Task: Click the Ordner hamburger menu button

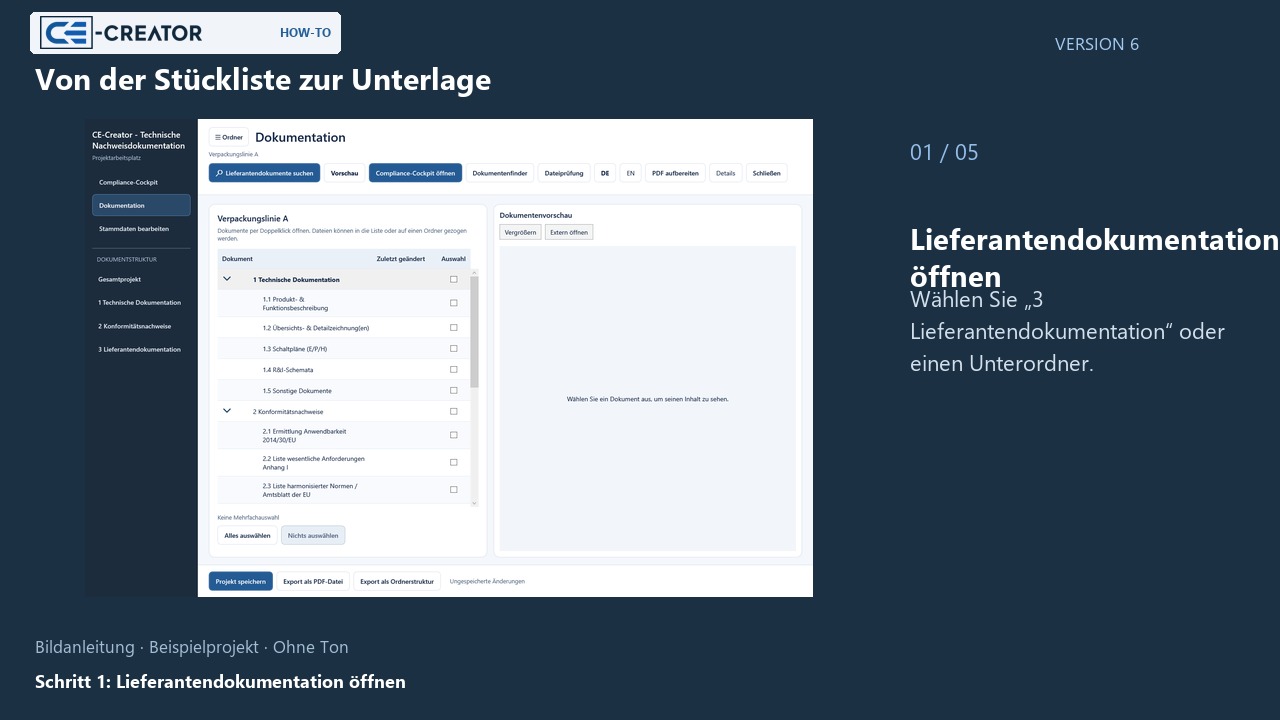Action: click(x=229, y=137)
